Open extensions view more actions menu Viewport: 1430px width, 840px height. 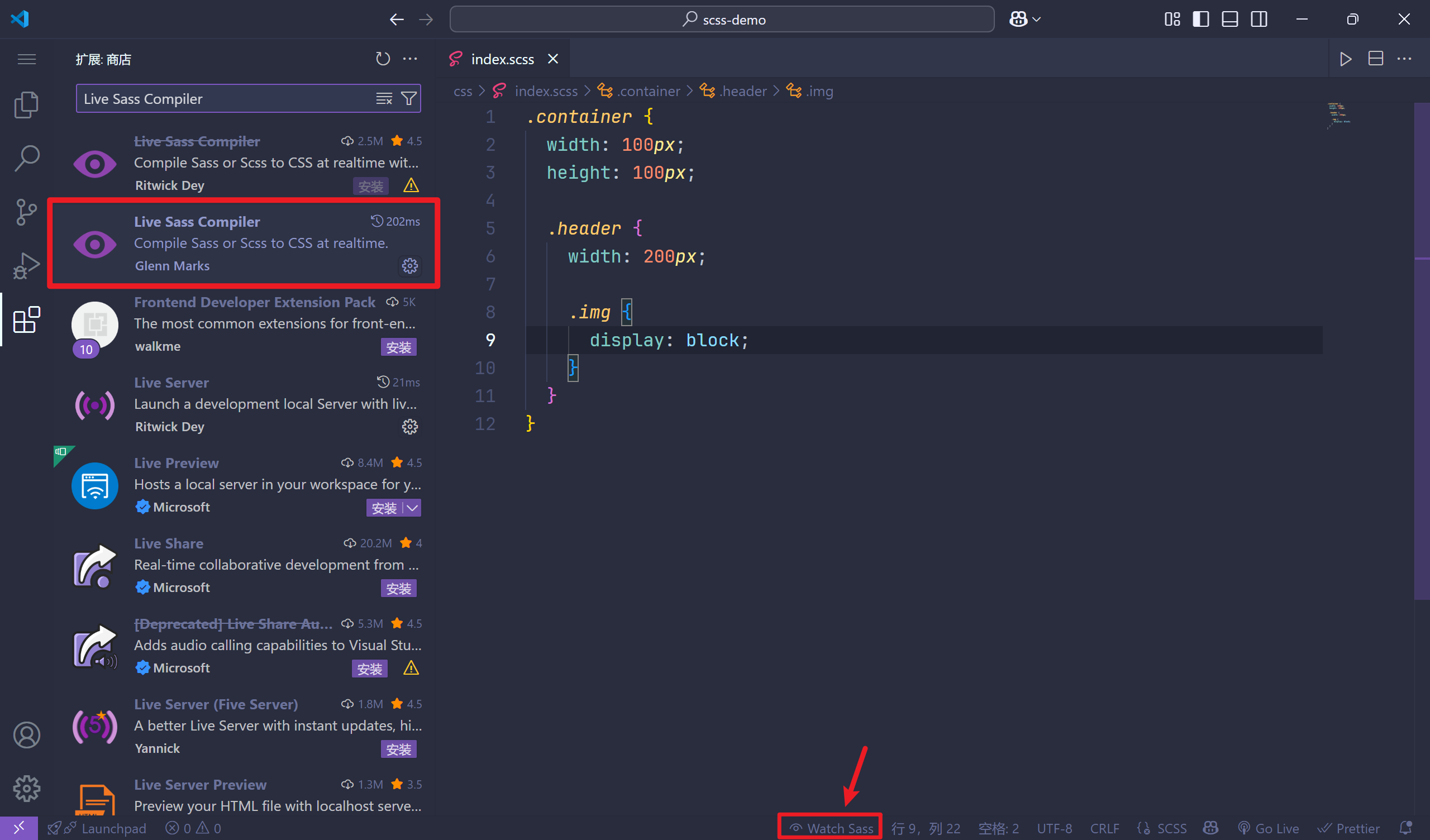[410, 59]
